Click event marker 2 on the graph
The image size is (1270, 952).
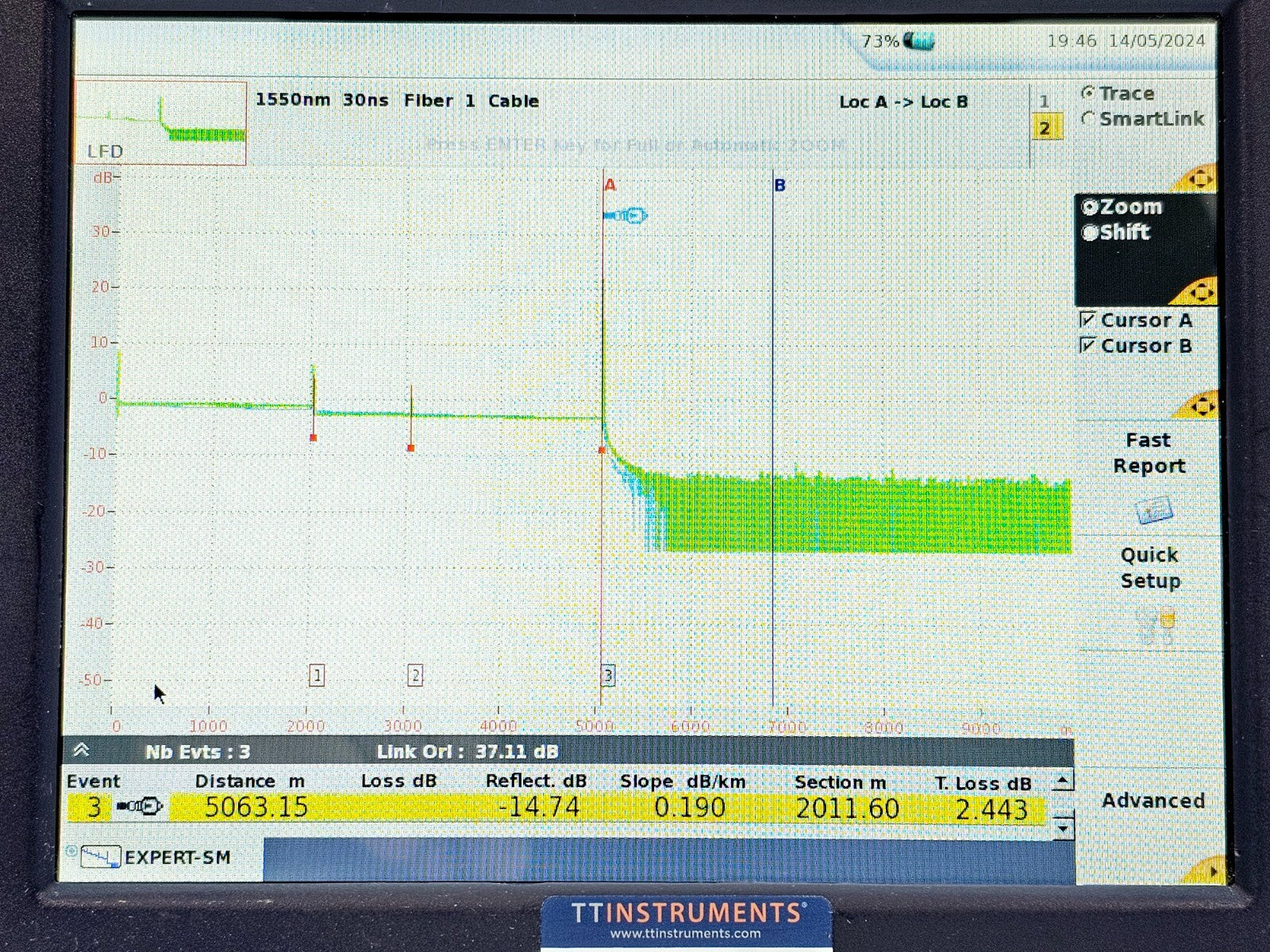coord(414,676)
